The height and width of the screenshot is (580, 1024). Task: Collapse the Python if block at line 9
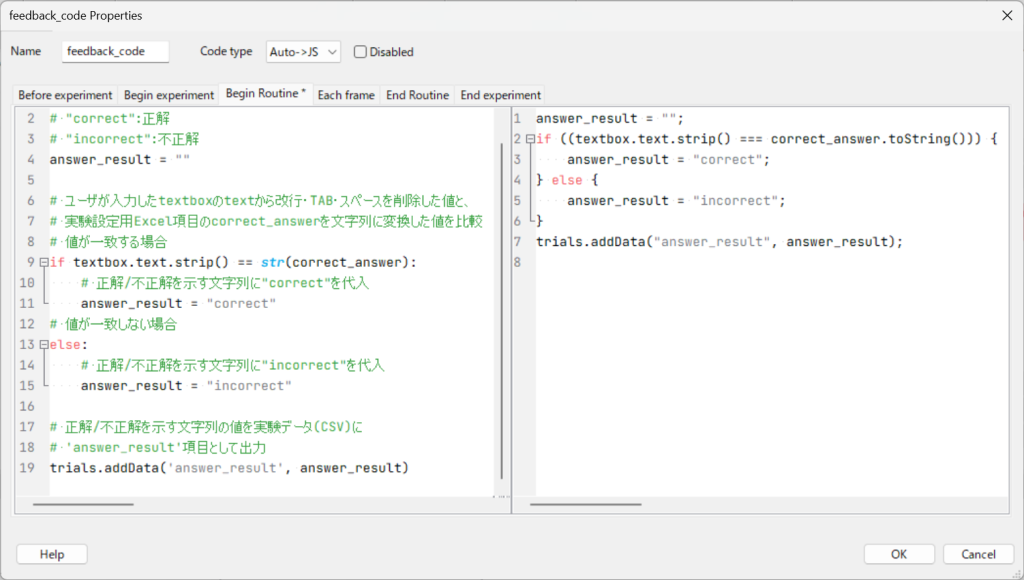click(44, 263)
